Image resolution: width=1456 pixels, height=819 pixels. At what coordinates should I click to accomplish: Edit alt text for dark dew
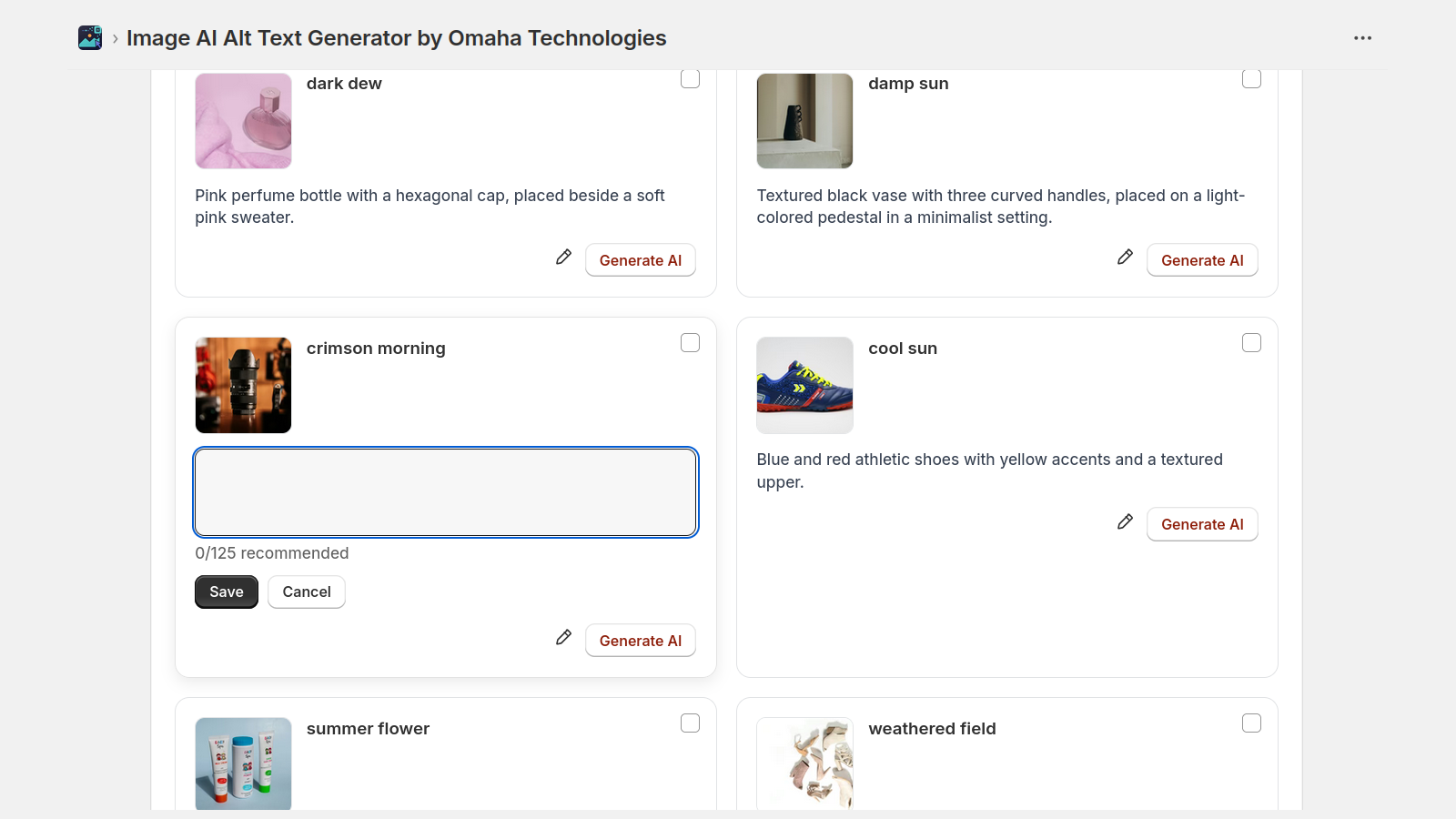point(564,258)
